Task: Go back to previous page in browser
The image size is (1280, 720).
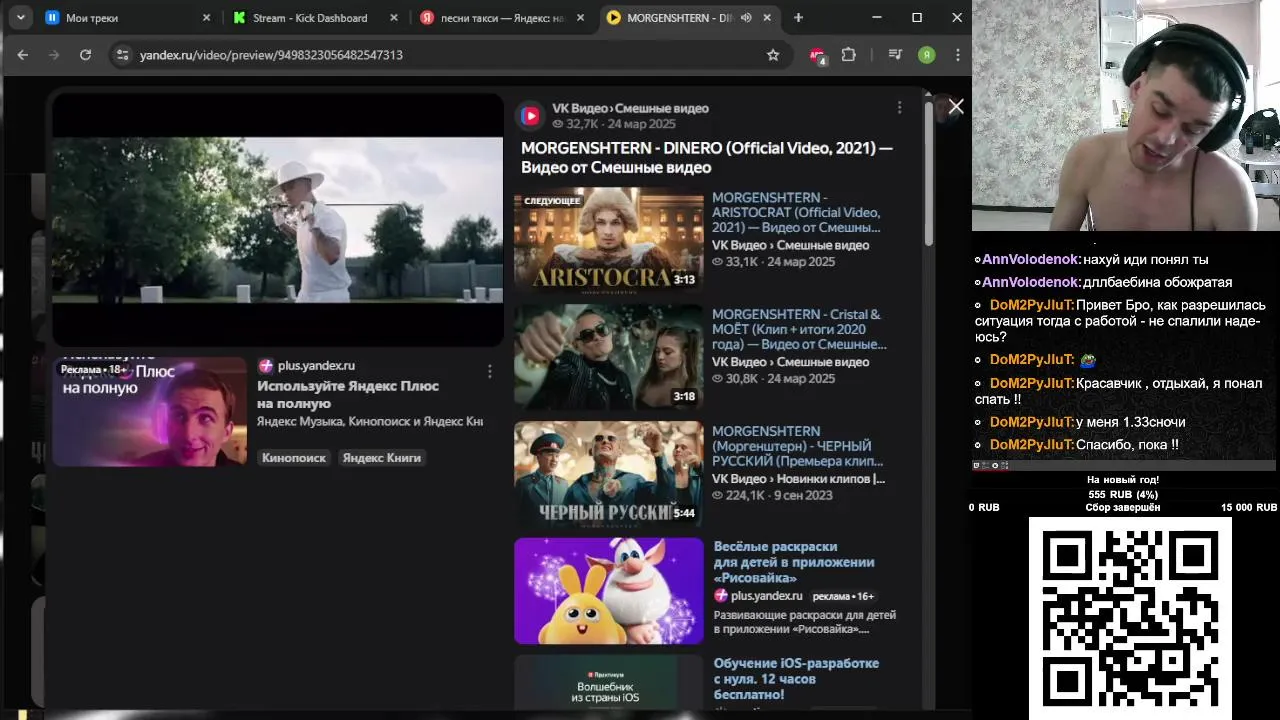Action: coord(23,55)
